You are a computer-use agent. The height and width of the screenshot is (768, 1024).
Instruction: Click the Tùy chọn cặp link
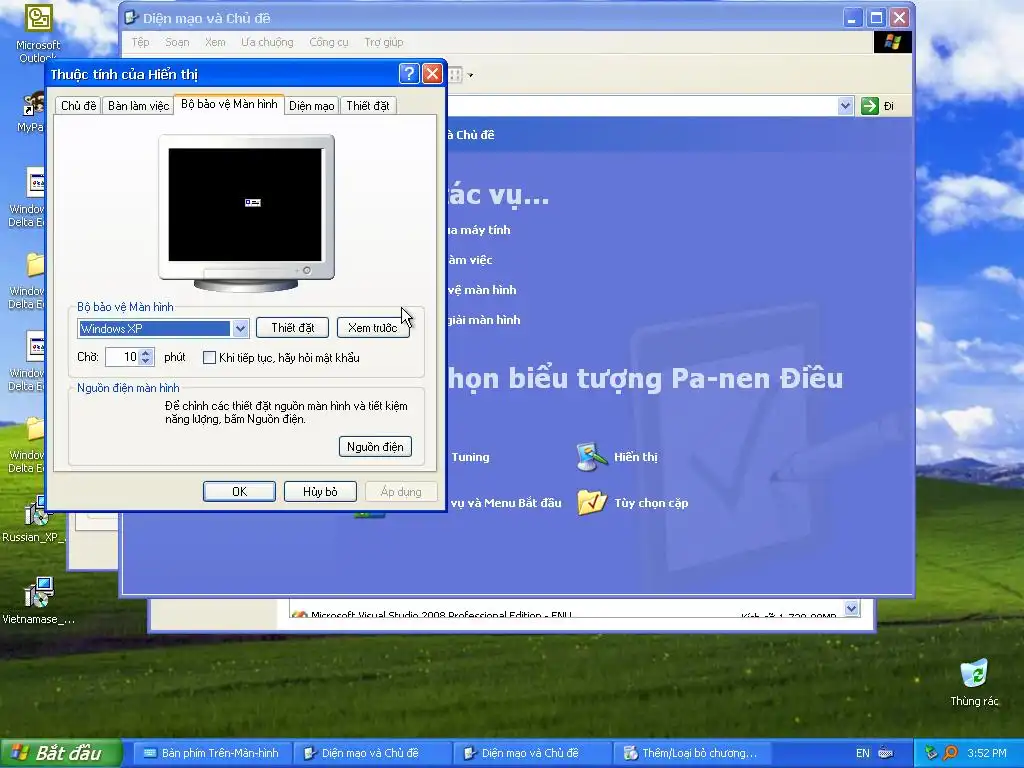coord(651,503)
